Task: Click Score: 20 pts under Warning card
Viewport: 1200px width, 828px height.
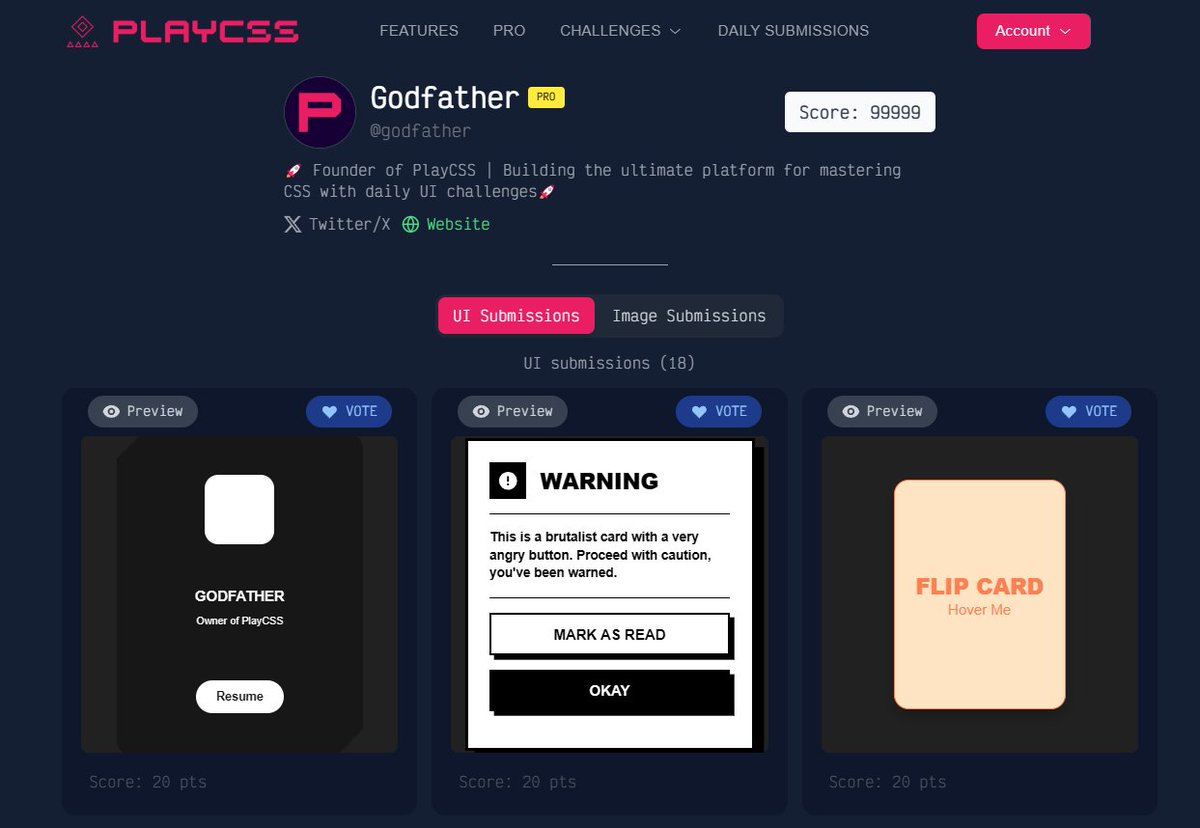Action: coord(518,782)
